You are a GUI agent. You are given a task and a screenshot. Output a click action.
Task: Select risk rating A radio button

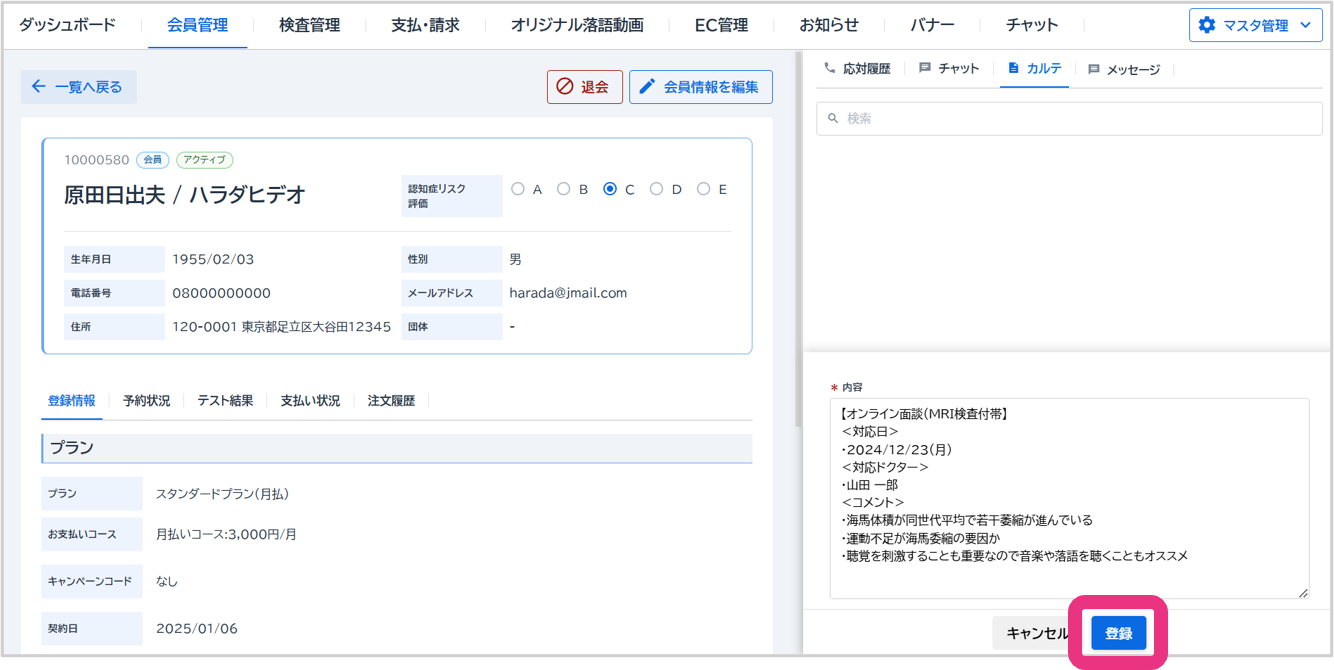(518, 189)
